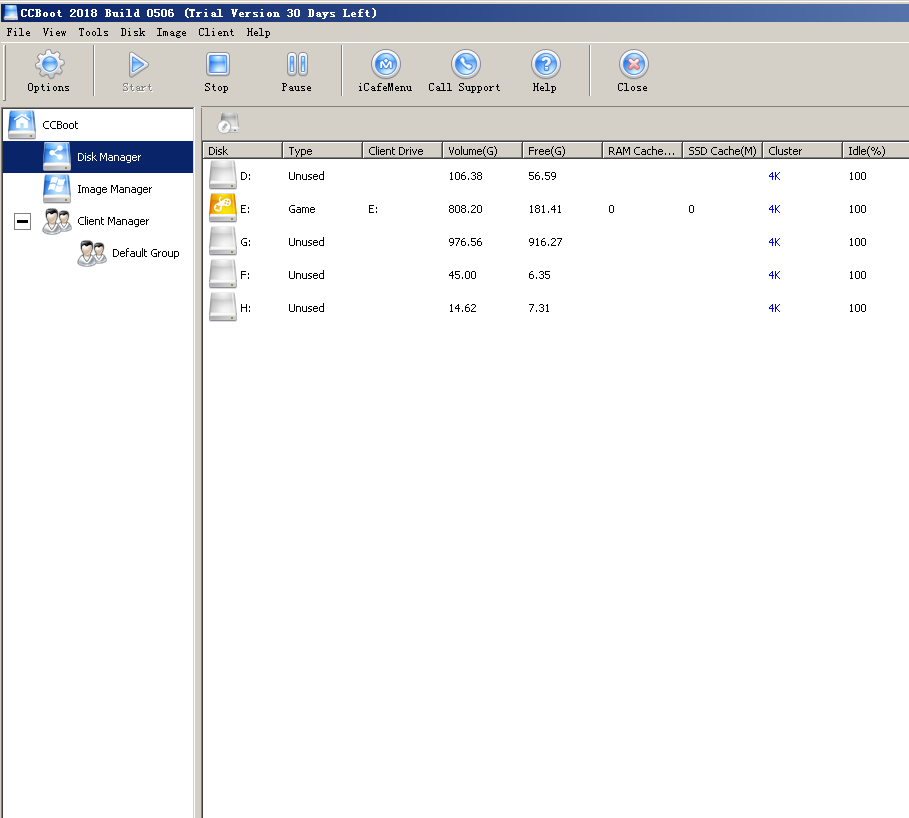Open the Client menu
The height and width of the screenshot is (818, 909).
216,32
